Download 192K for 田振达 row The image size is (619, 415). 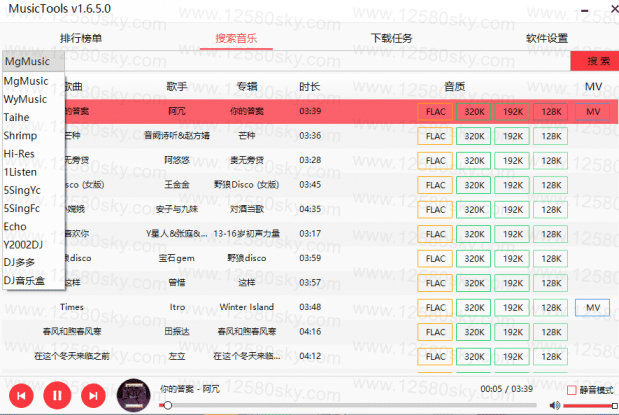click(512, 332)
